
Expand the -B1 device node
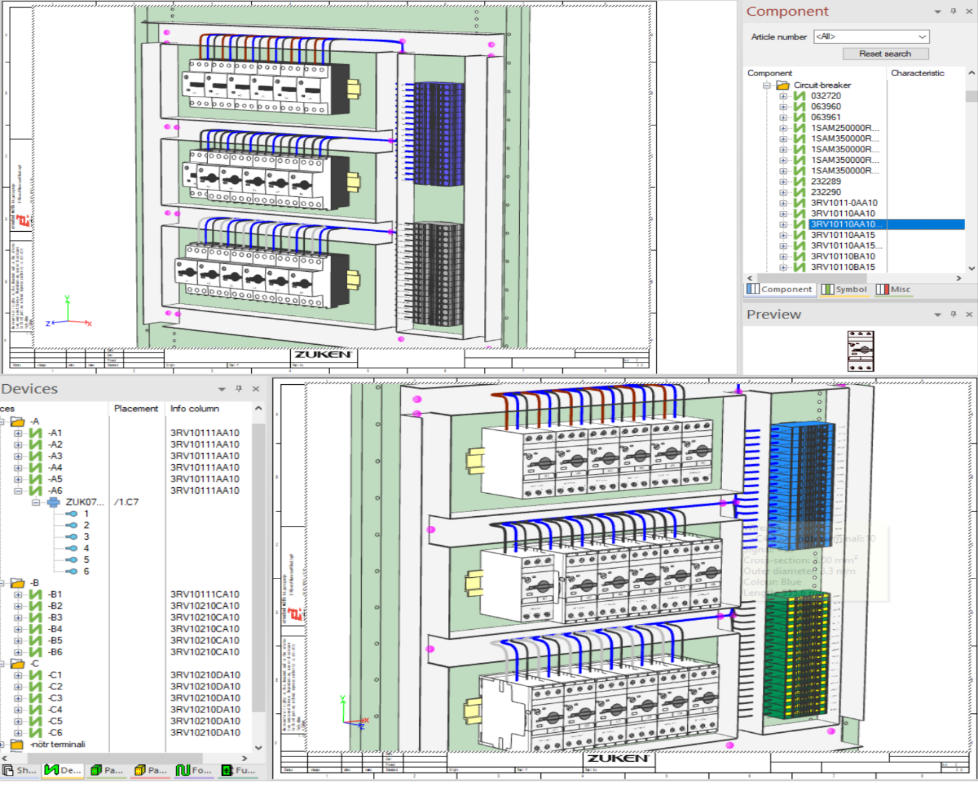[x=18, y=595]
